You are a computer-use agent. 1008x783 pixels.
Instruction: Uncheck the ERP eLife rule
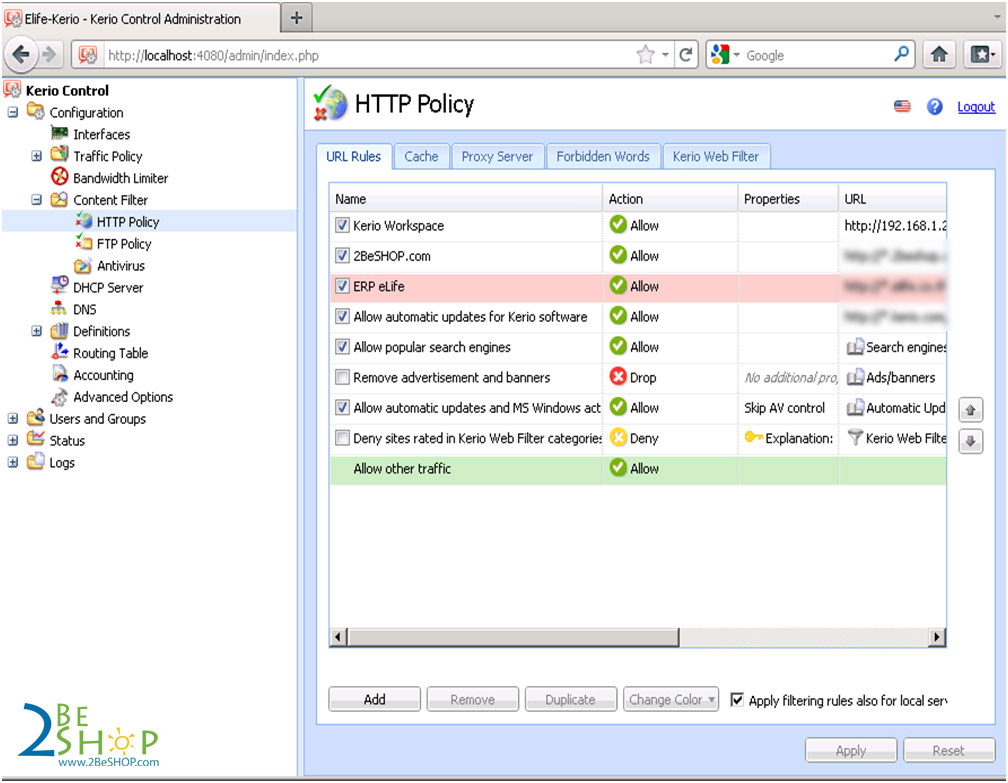coord(343,286)
